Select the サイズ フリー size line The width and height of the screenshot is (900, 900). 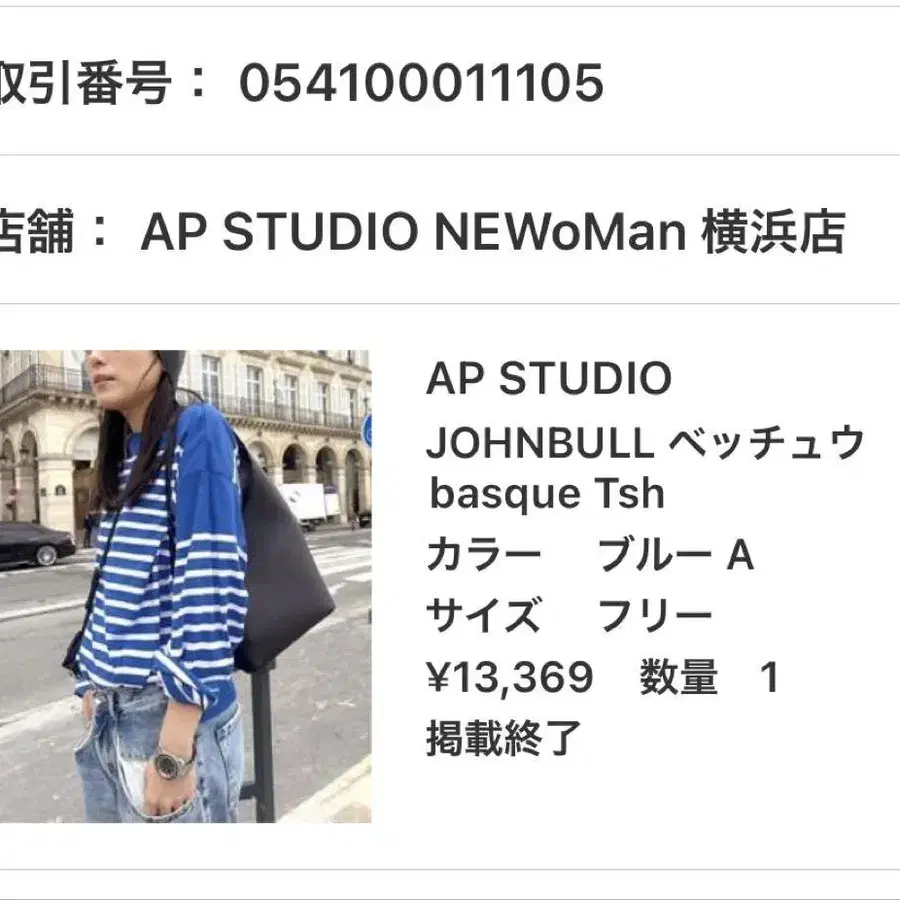point(569,615)
